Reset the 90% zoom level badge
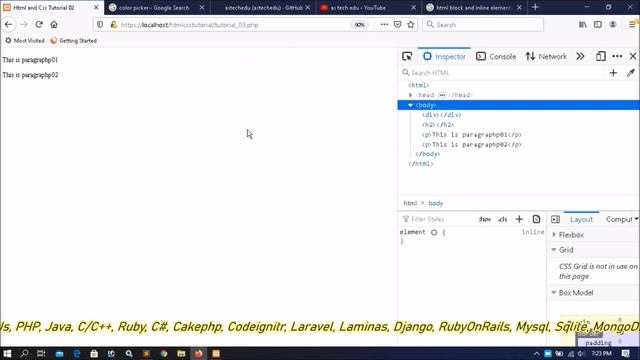 pos(359,25)
